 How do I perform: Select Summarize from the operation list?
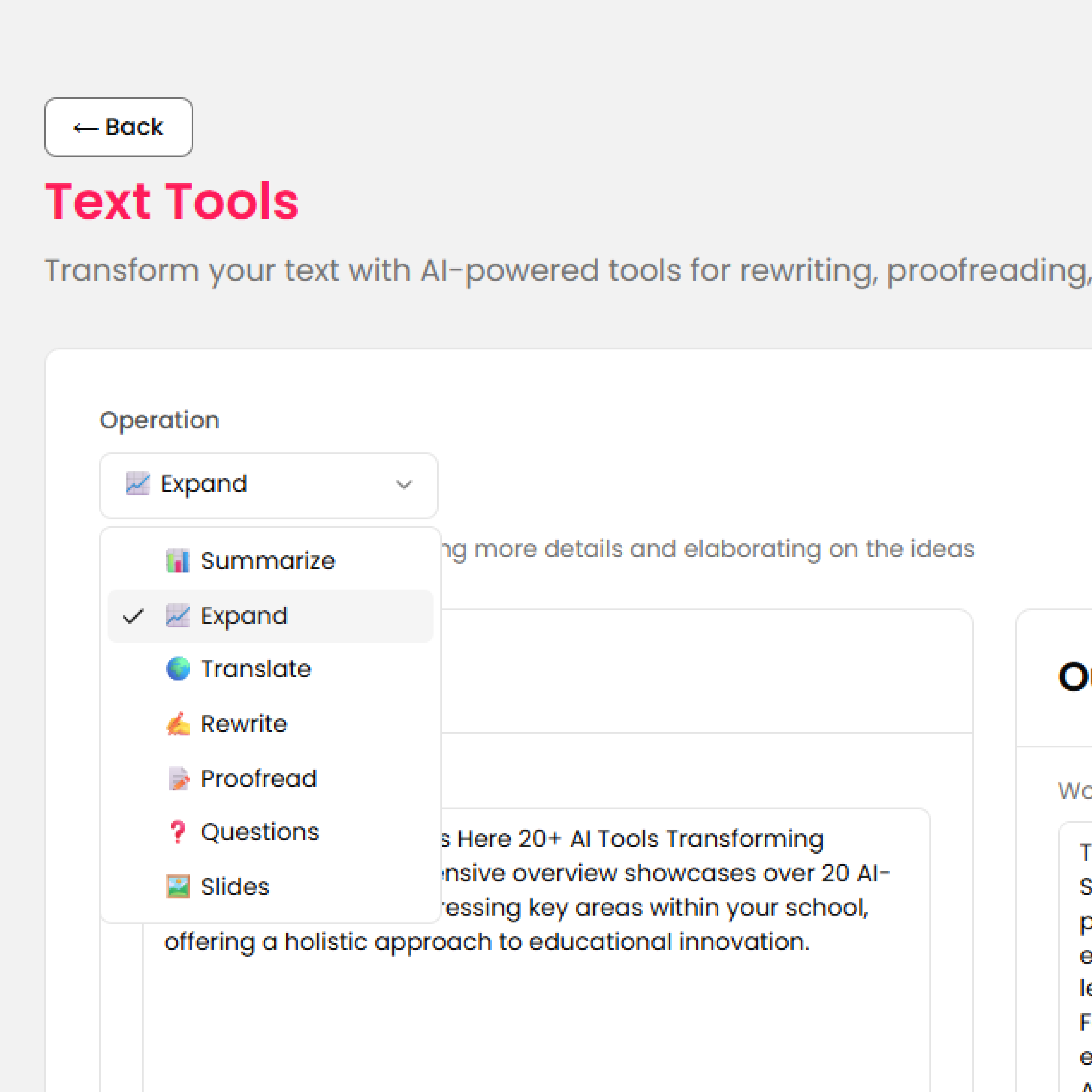[x=268, y=561]
